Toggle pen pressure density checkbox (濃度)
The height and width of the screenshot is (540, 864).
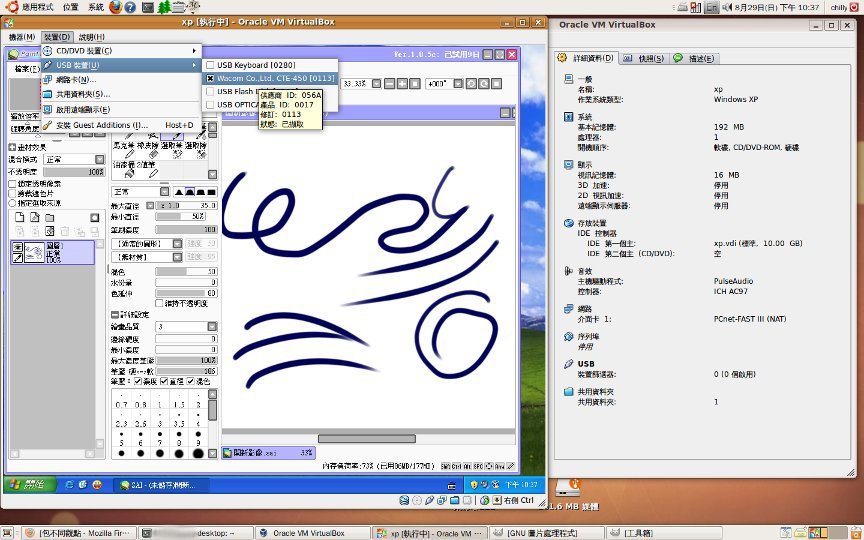pyautogui.click(x=138, y=381)
